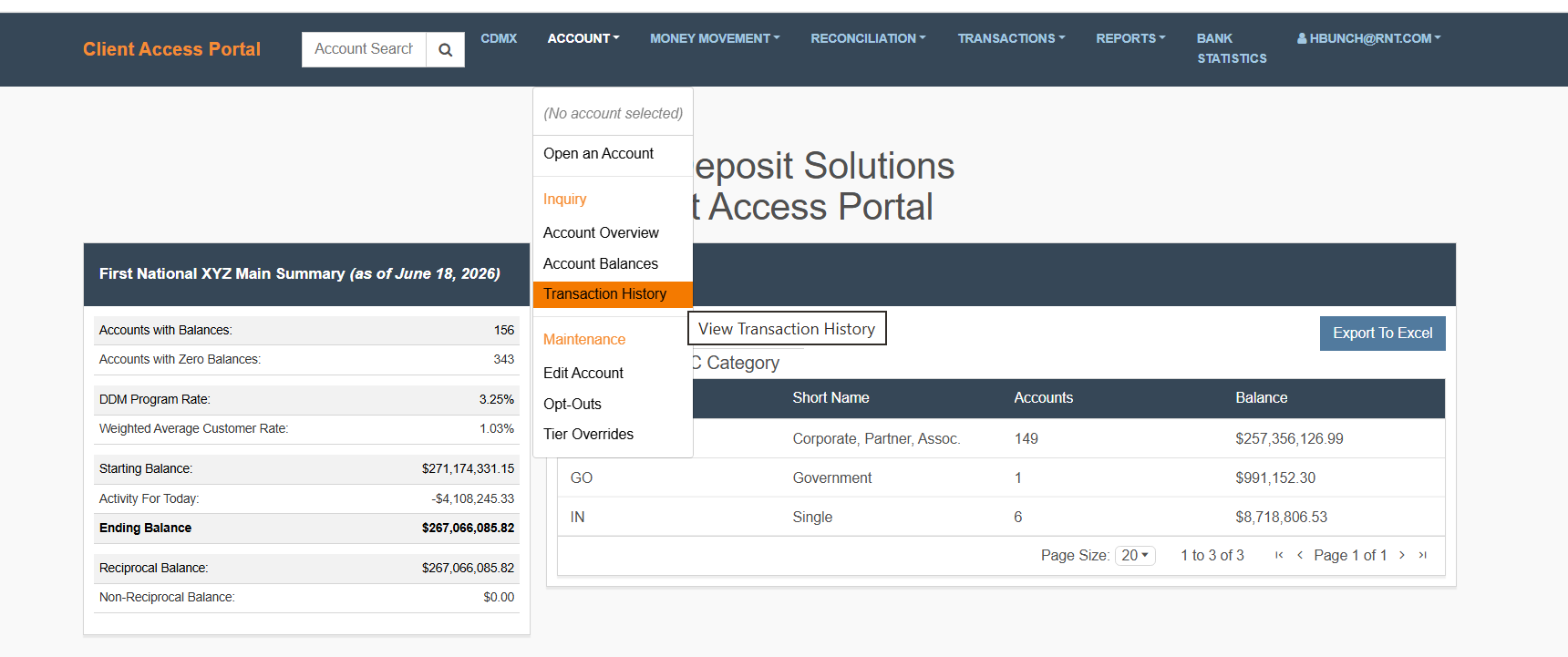The image size is (1568, 657).
Task: Expand the MONEY MOVEMENT menu
Action: pos(715,38)
